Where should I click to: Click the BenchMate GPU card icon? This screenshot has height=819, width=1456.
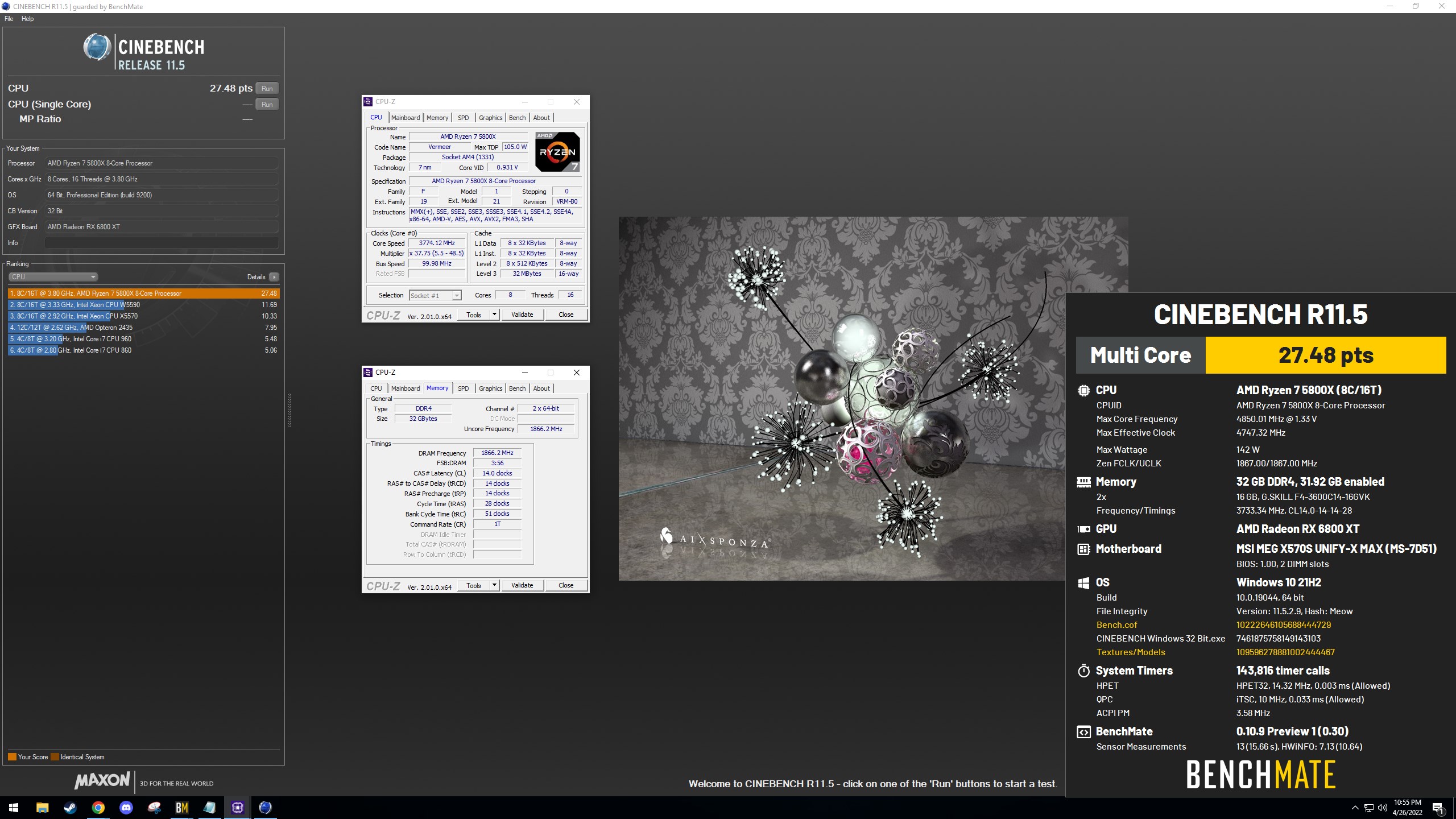coord(1083,529)
